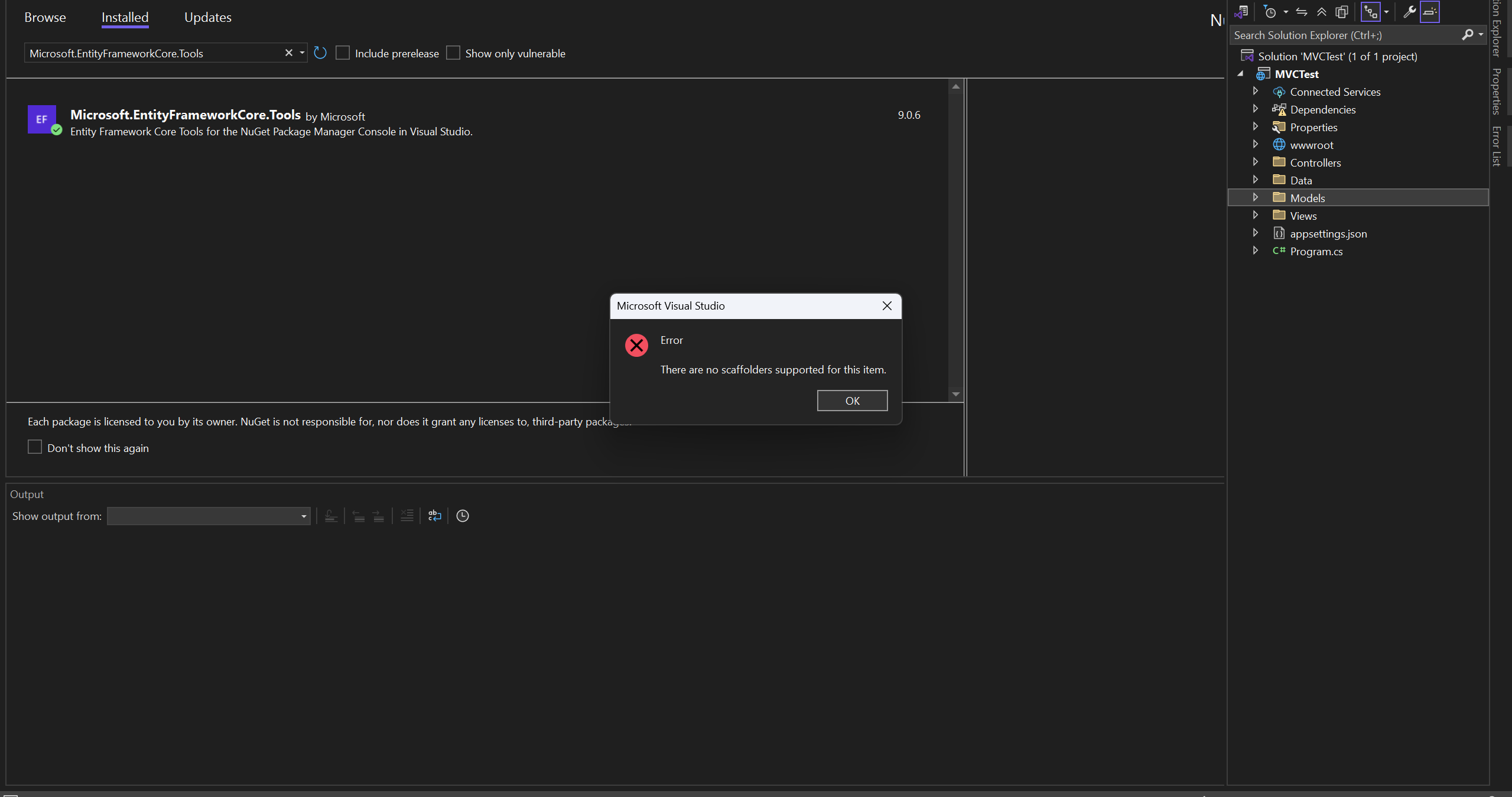The image size is (1512, 797).
Task: Click the refresh icon beside the search box
Action: coord(321,53)
